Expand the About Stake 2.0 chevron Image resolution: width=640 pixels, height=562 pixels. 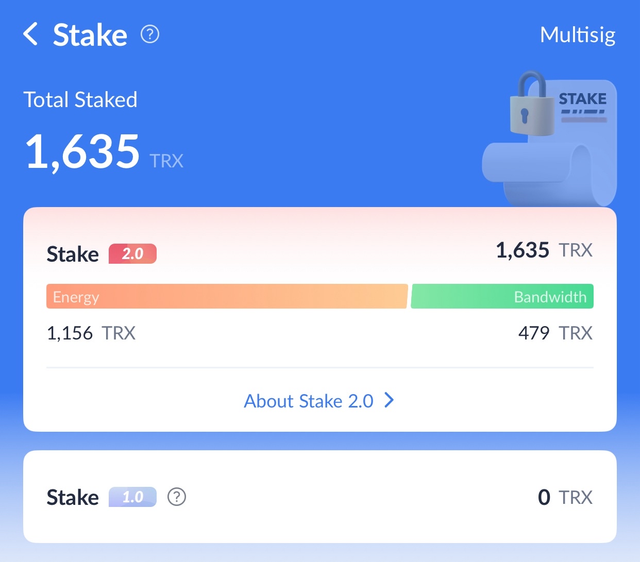click(389, 401)
